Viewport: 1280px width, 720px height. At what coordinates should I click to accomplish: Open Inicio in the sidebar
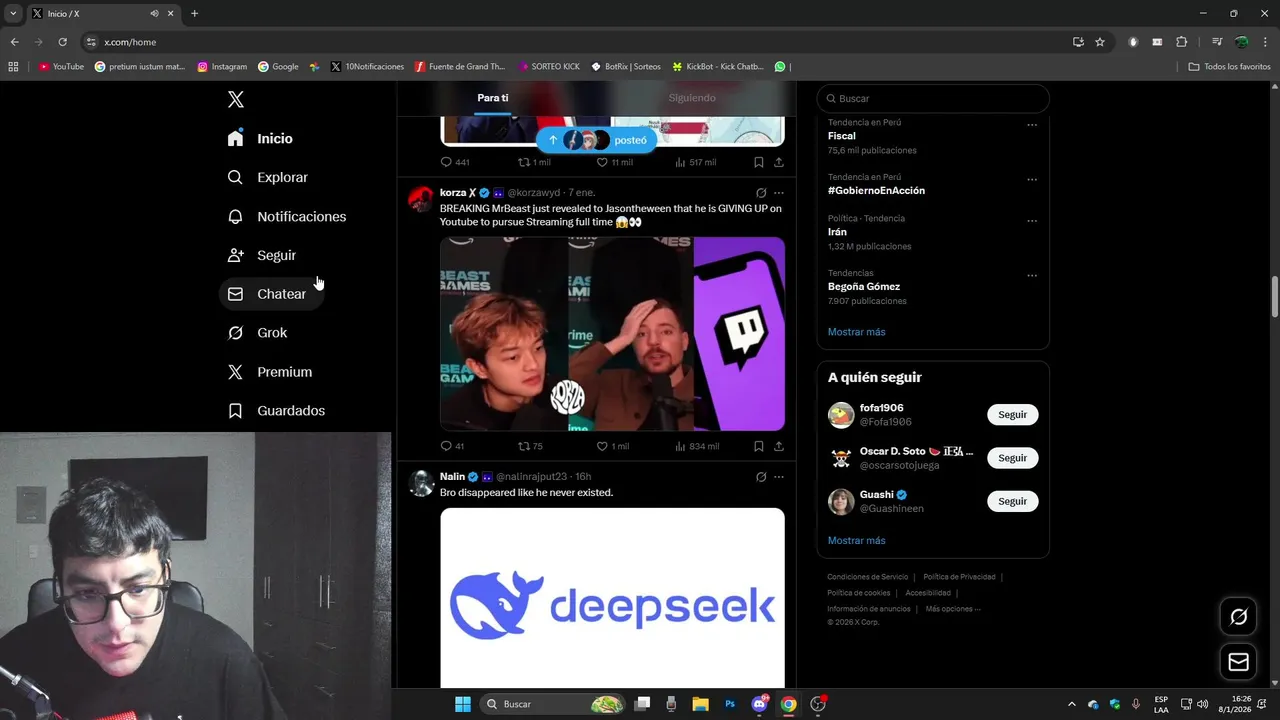(260, 138)
